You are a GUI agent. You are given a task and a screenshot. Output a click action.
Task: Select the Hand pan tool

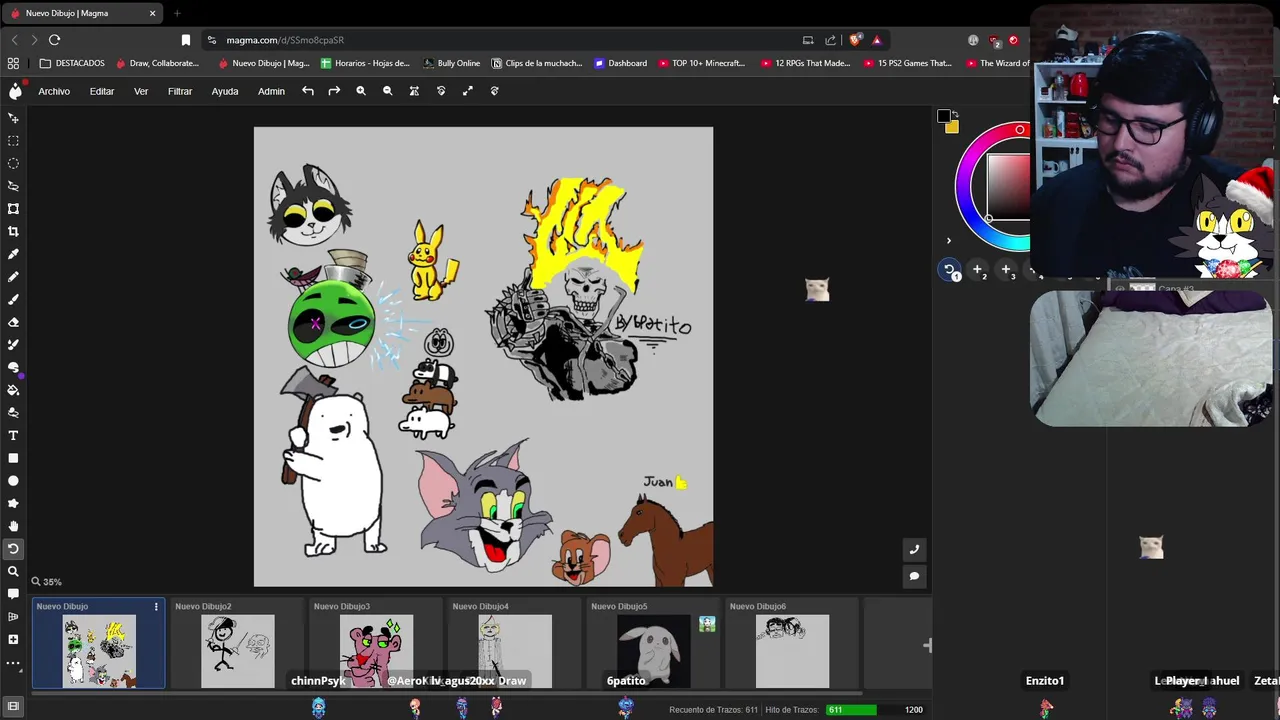click(13, 526)
